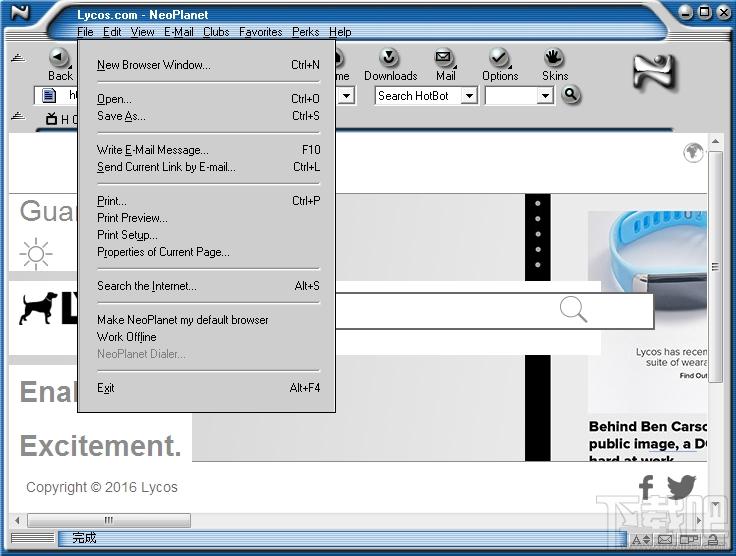Choose Write E-Mail Message...

coord(208,150)
